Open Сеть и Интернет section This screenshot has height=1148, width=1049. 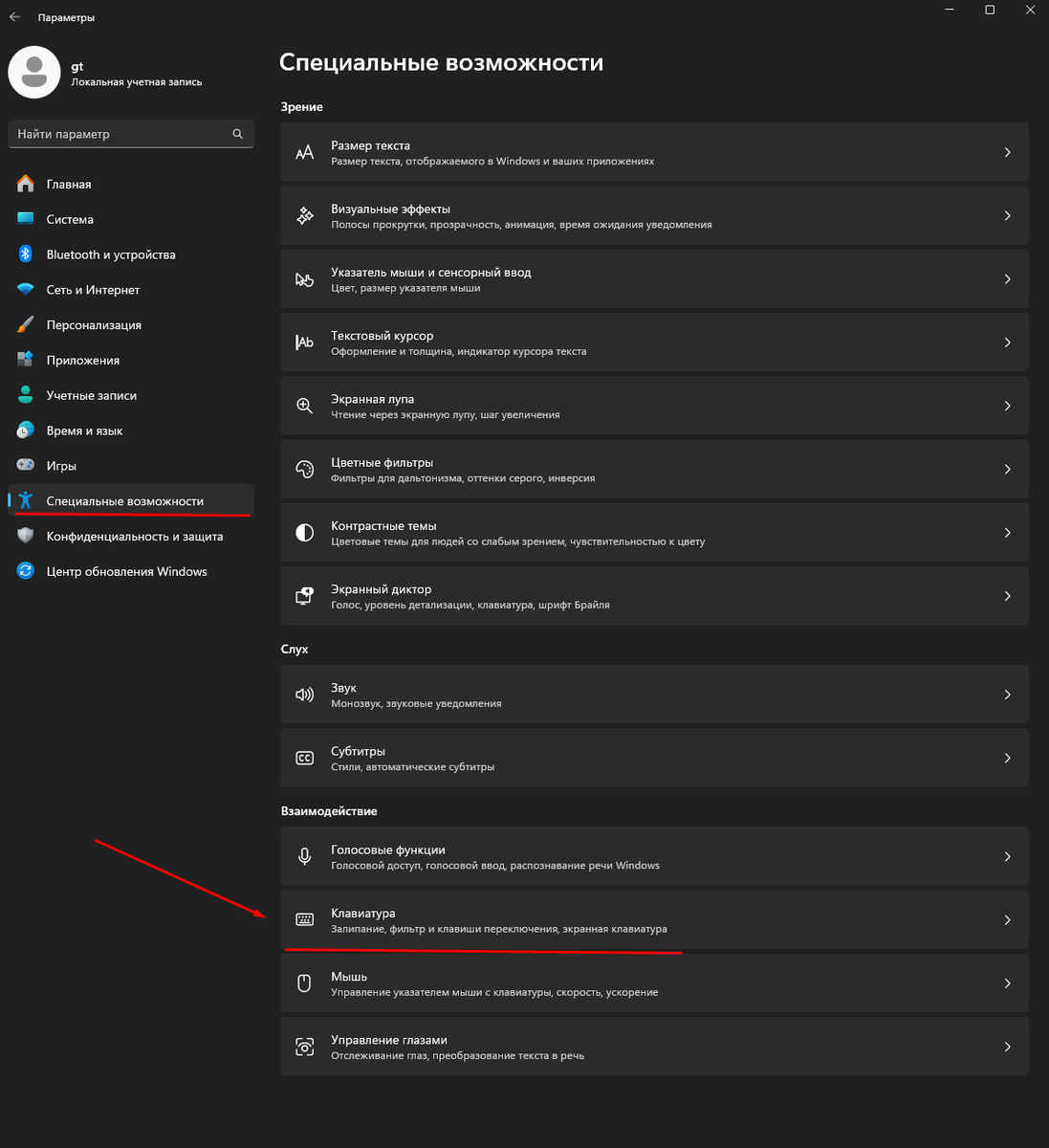(131, 290)
